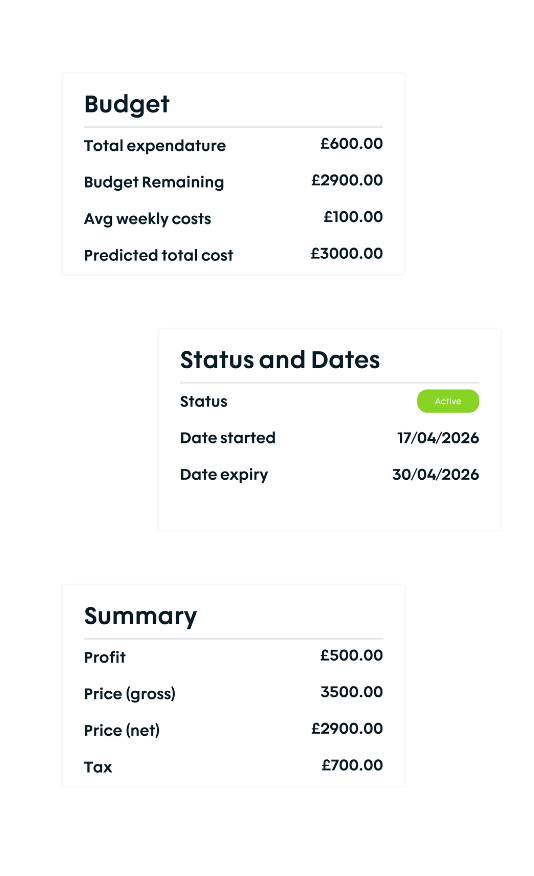Click the Date started label
This screenshot has width=534, height=876.
[227, 438]
